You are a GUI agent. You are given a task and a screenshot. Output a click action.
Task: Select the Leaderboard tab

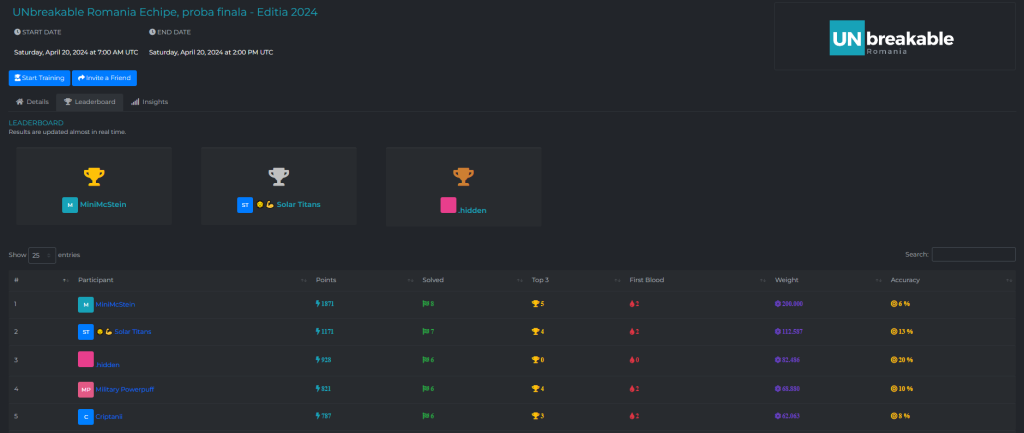[x=89, y=102]
